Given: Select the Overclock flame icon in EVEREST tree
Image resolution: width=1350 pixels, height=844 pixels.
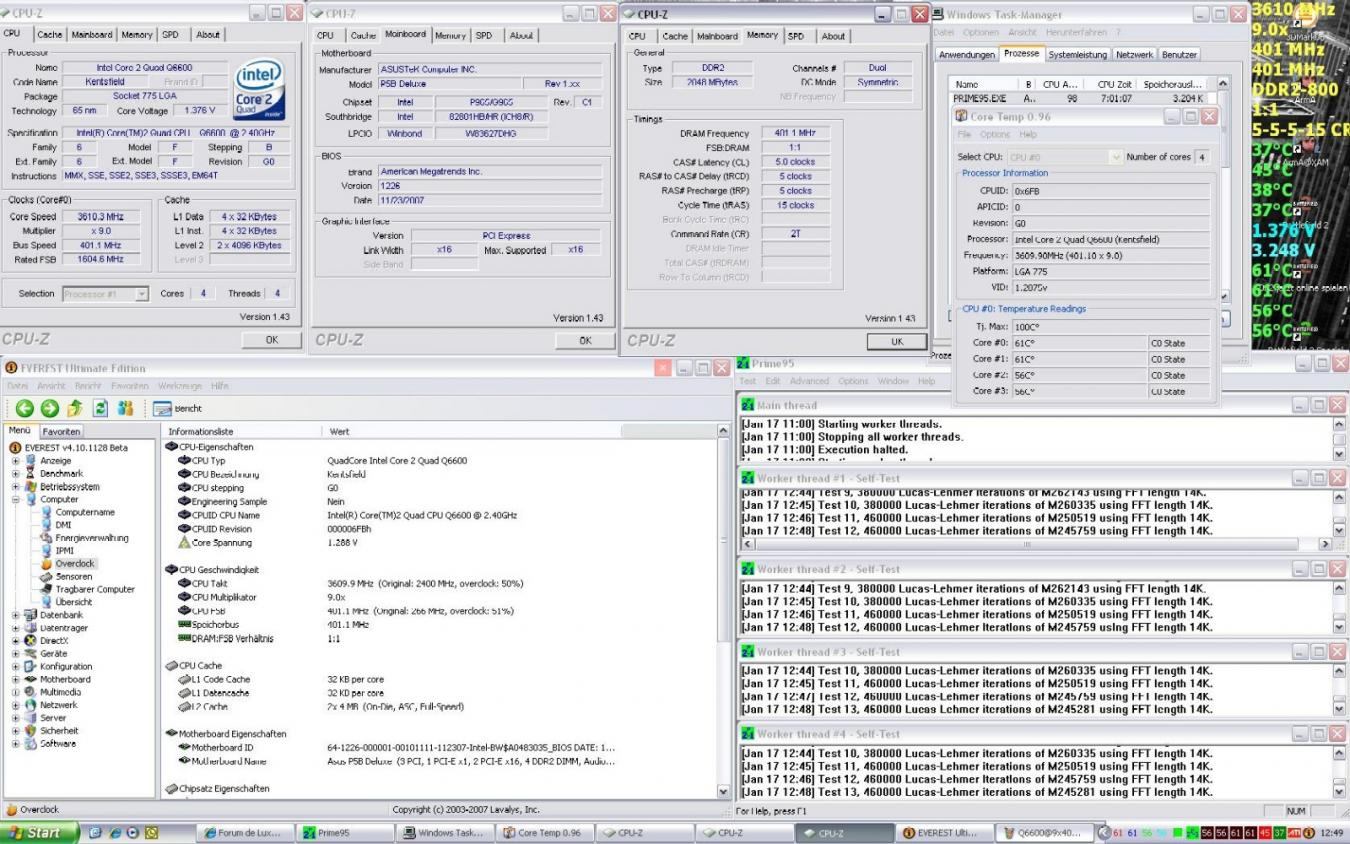Looking at the screenshot, I should (46, 564).
